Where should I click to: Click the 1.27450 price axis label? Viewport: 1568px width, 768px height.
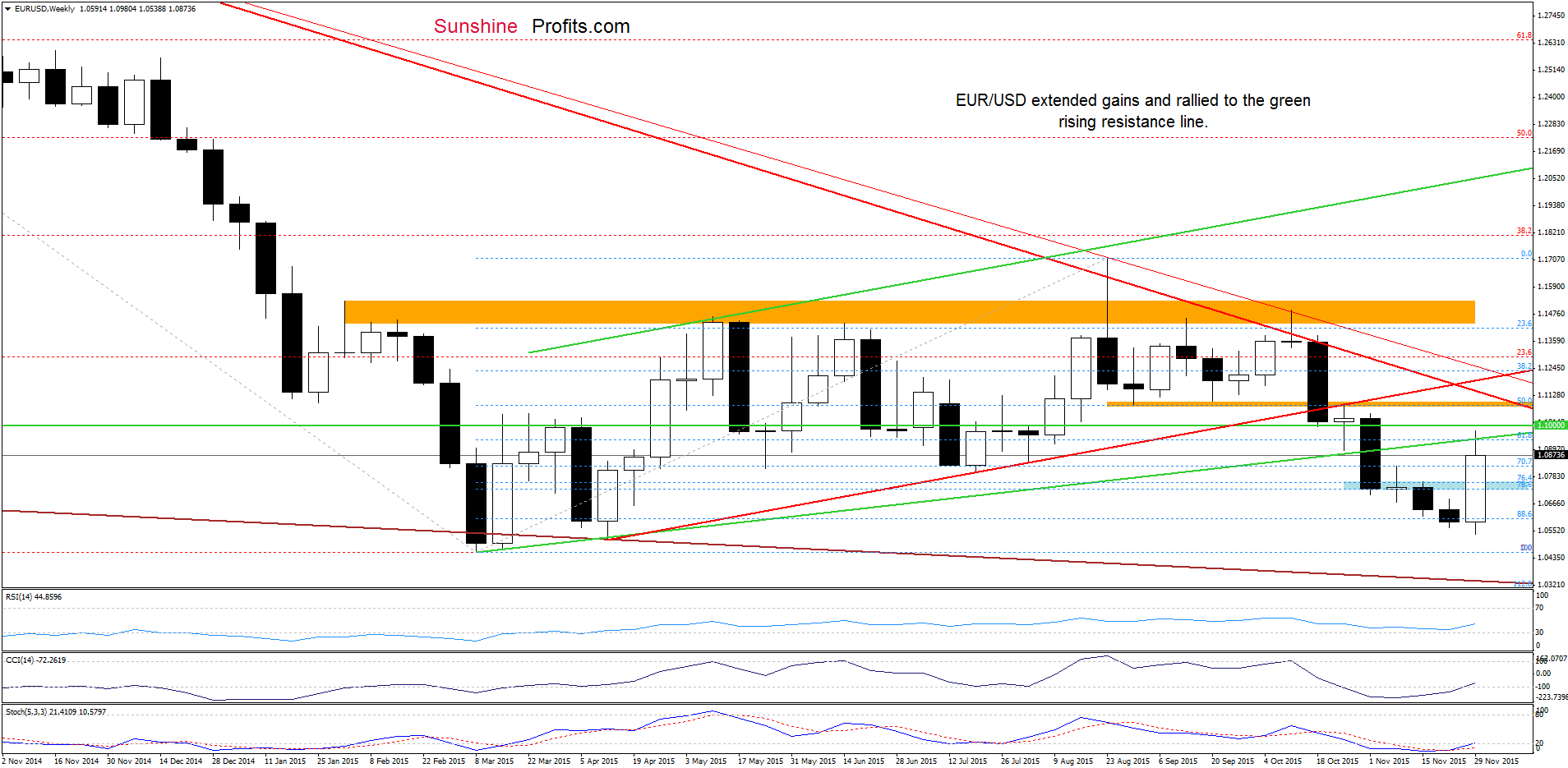tap(1551, 16)
